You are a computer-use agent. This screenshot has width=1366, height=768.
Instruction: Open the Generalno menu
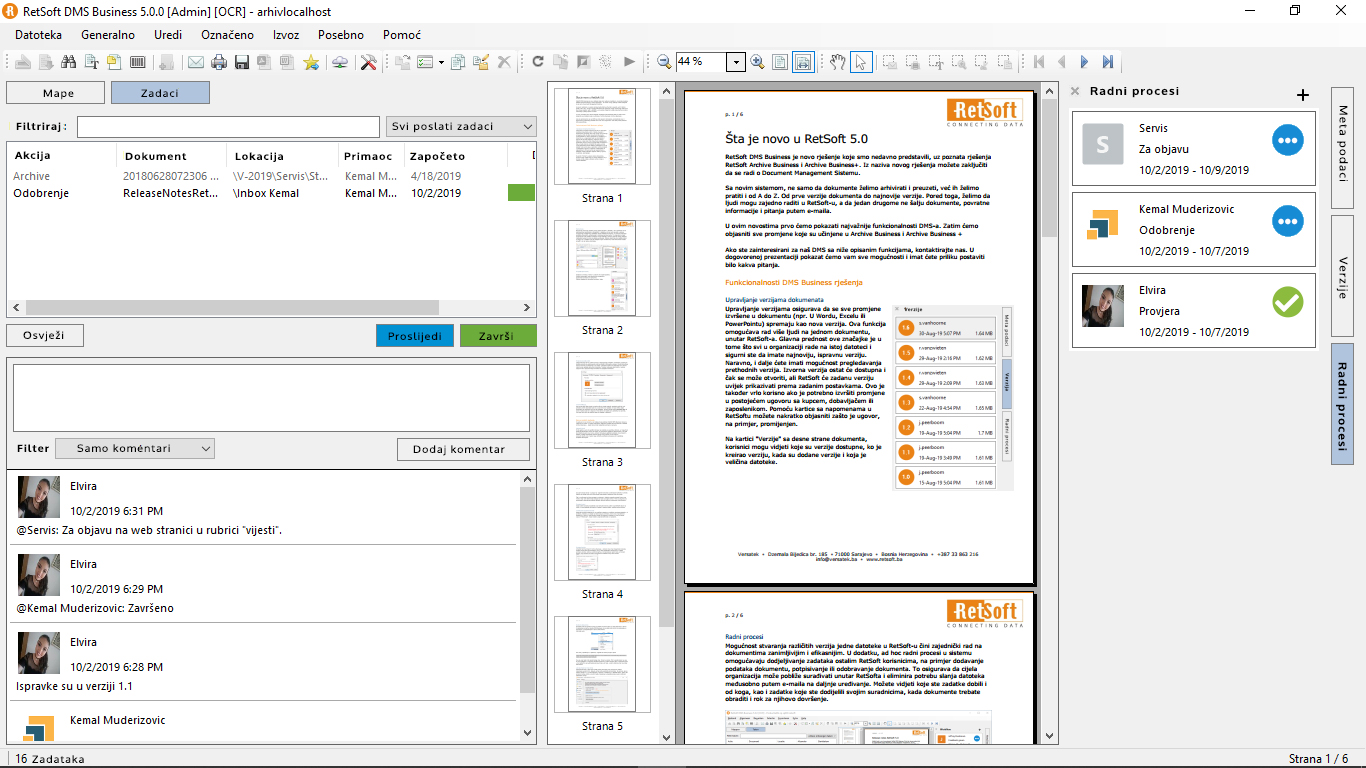click(x=108, y=34)
